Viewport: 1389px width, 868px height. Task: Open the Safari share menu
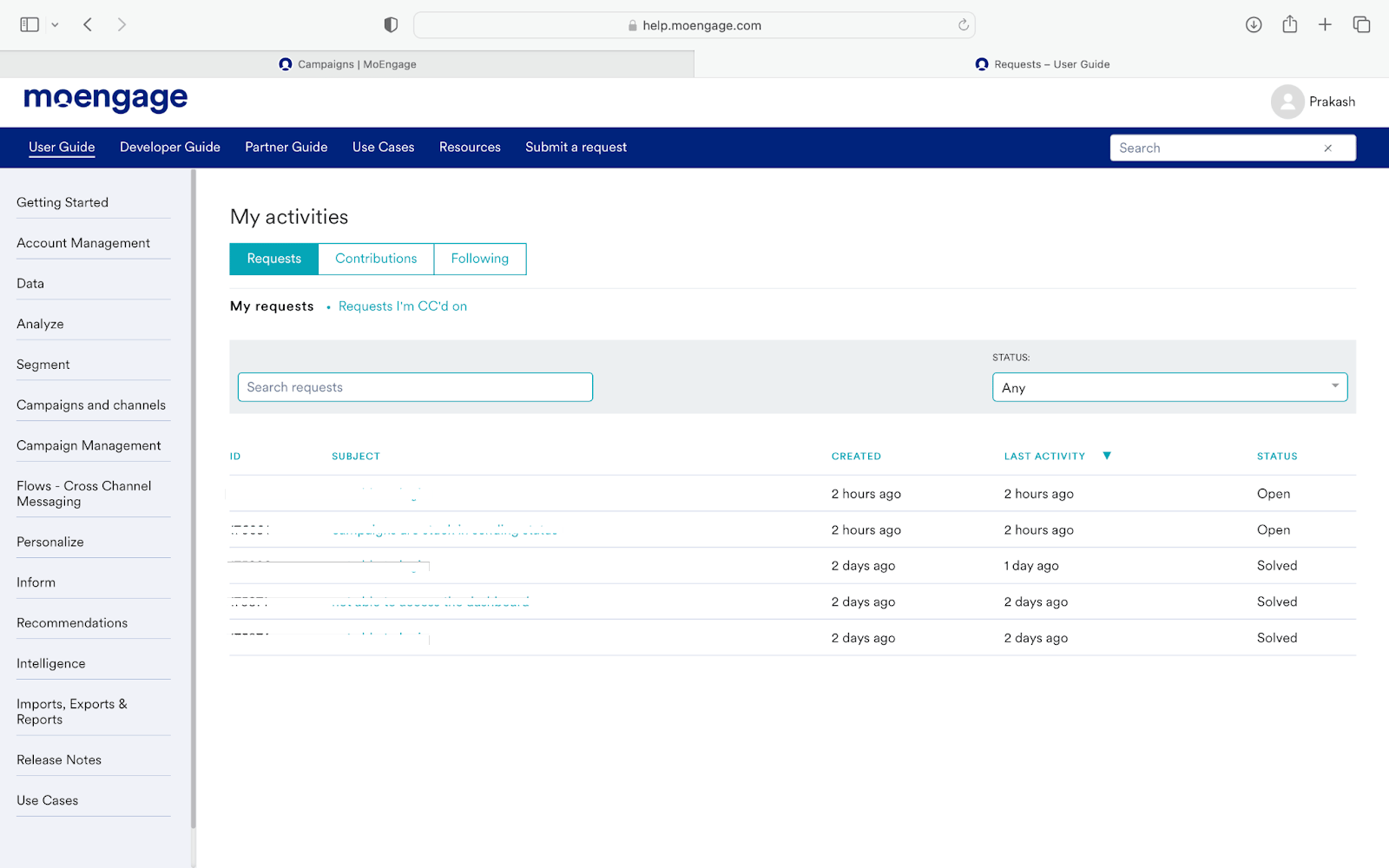click(x=1290, y=24)
